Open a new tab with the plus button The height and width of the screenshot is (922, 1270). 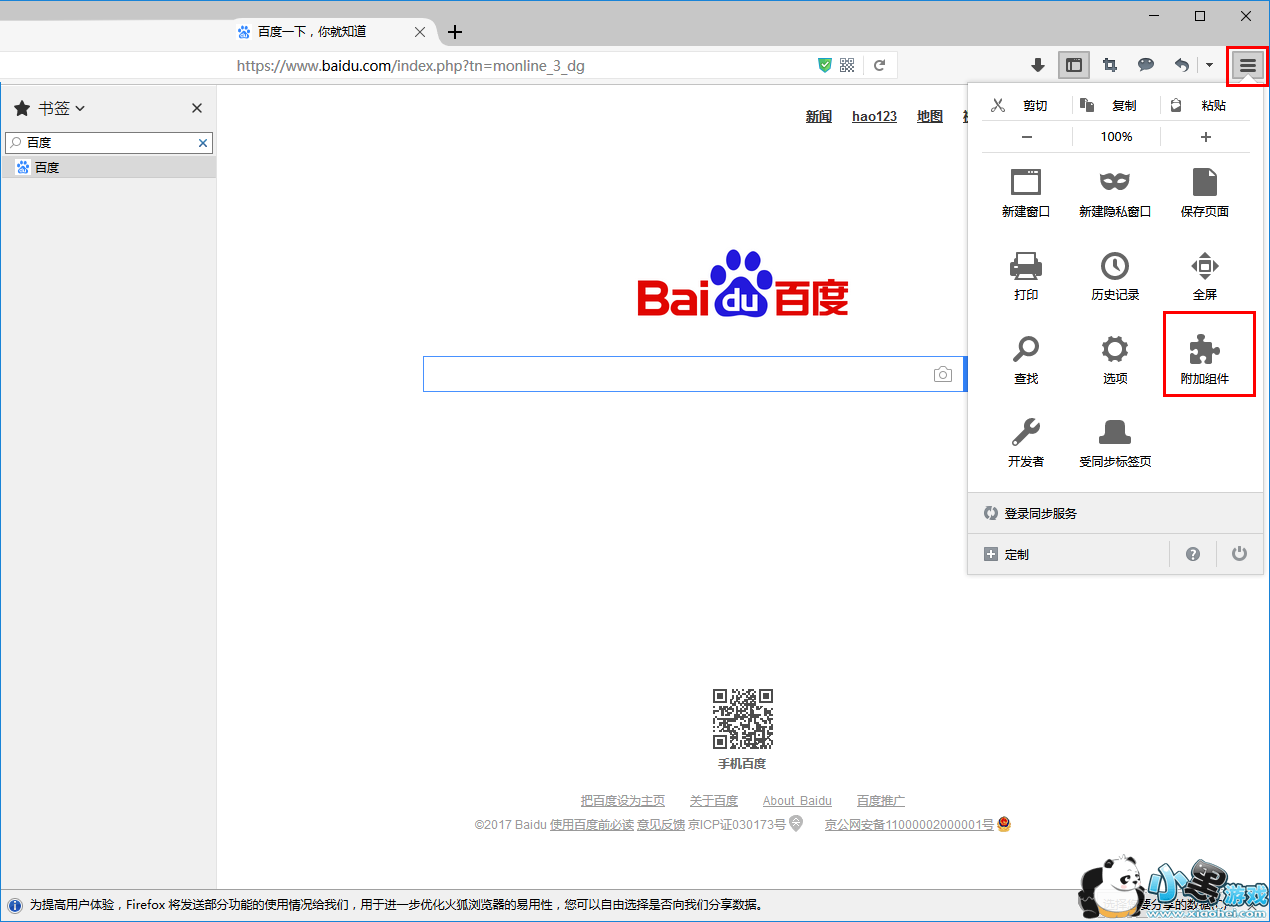pos(455,32)
